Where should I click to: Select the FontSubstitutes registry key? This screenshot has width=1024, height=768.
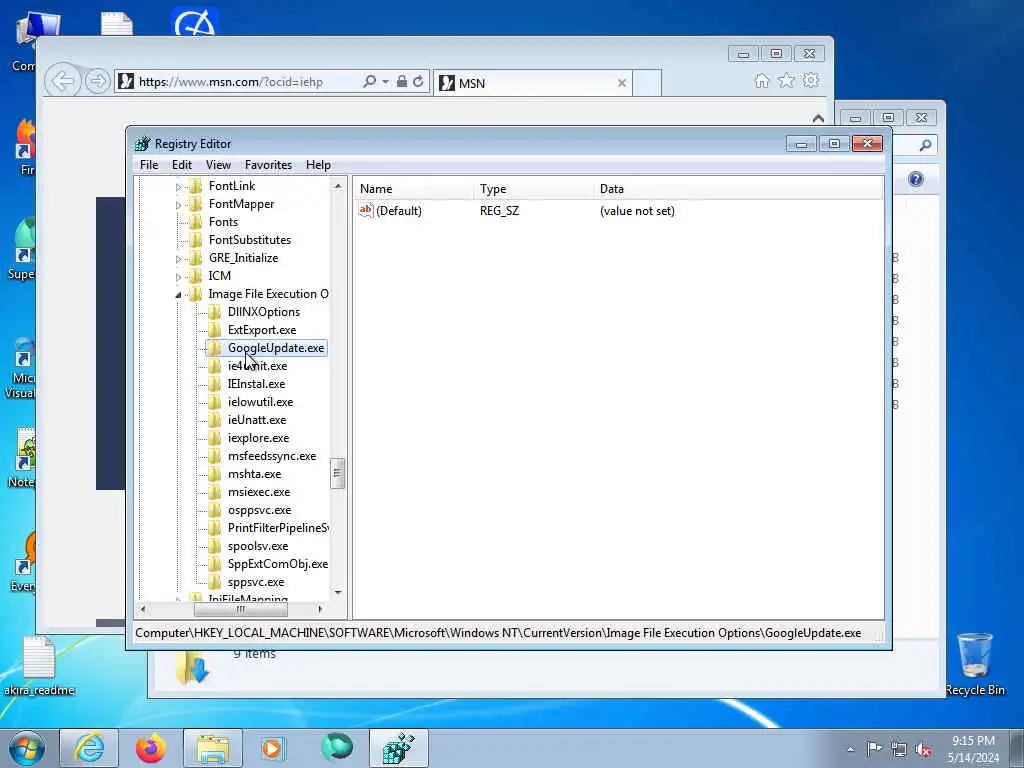[x=249, y=240]
